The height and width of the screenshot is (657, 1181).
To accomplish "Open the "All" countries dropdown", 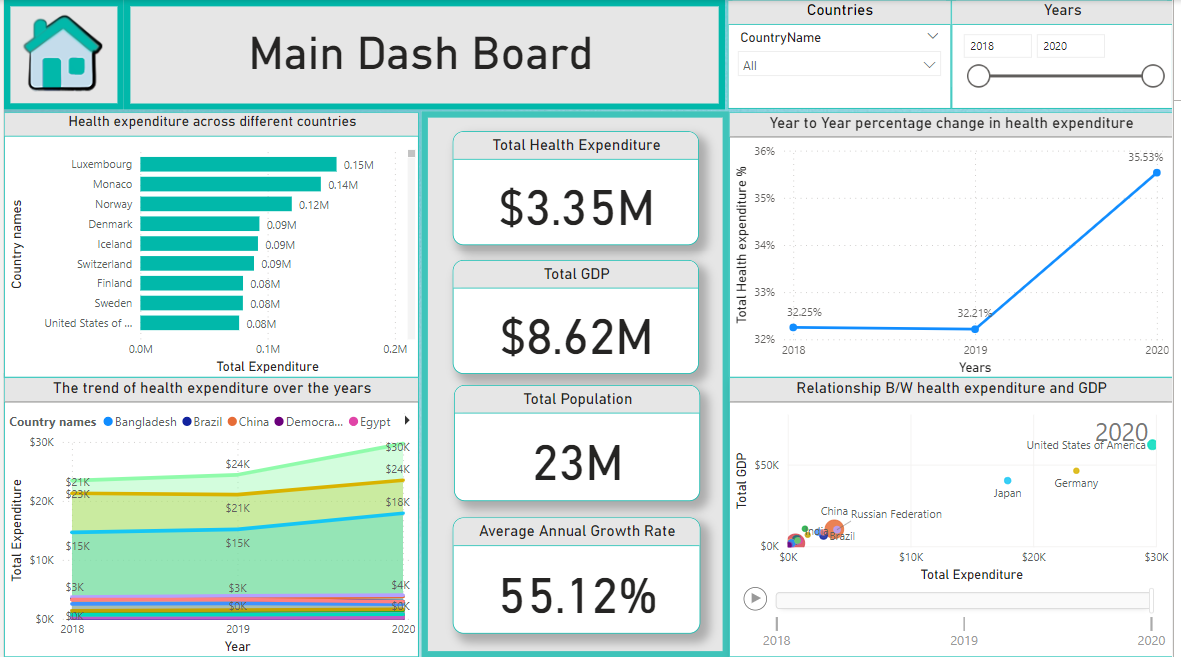I will pos(838,65).
